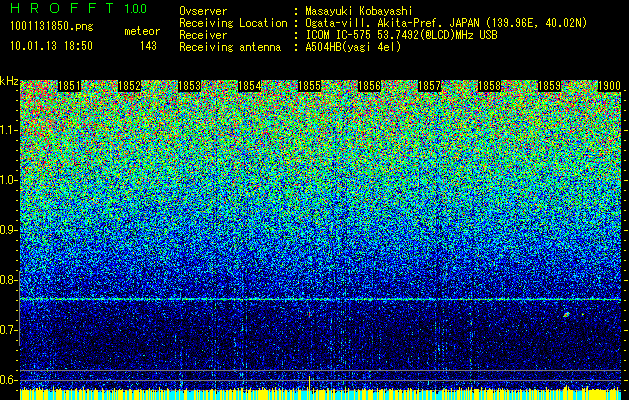The height and width of the screenshot is (400, 629).
Task: Click the 0.6 kHz axis tick label
Action: [8, 380]
